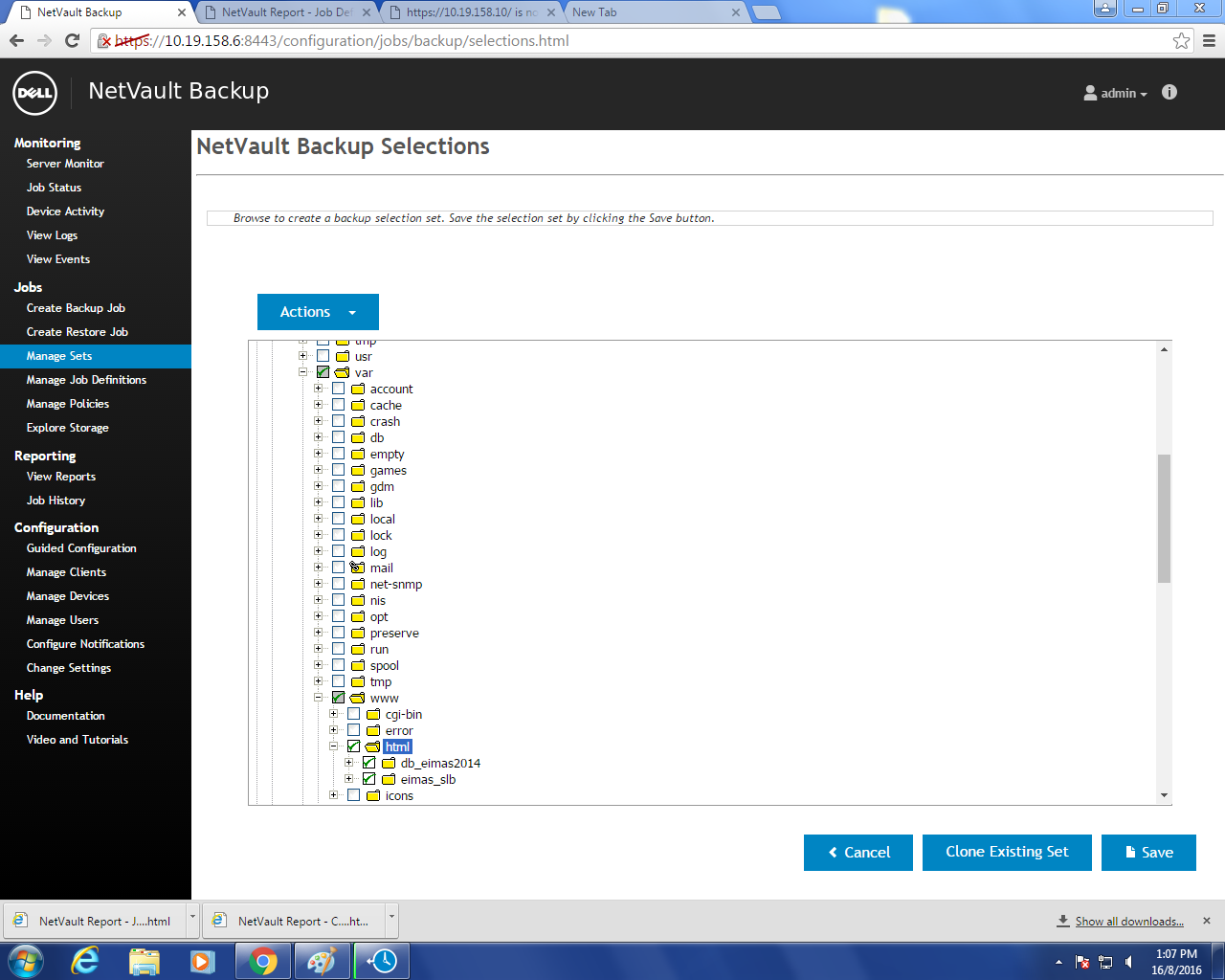
Task: Uncheck the db_eimas2014 checkbox
Action: click(368, 763)
